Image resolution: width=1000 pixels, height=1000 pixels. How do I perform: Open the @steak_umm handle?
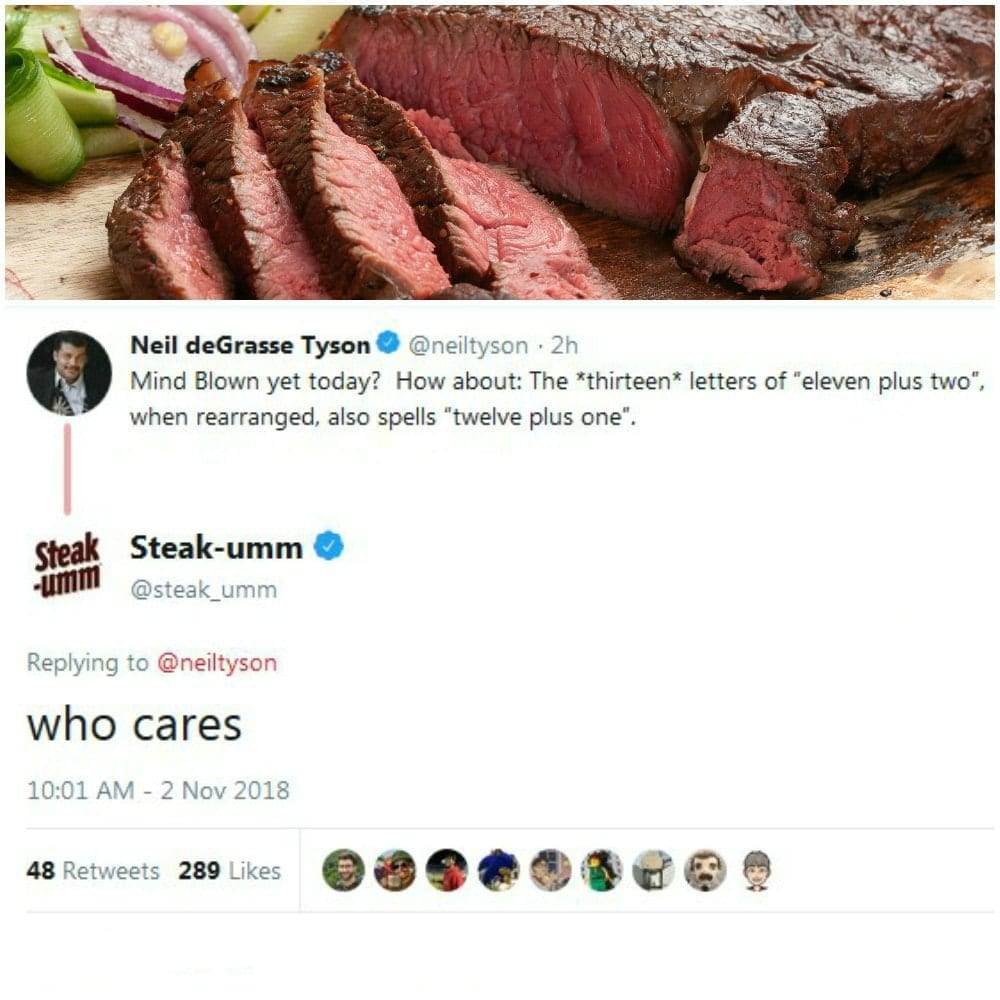203,589
